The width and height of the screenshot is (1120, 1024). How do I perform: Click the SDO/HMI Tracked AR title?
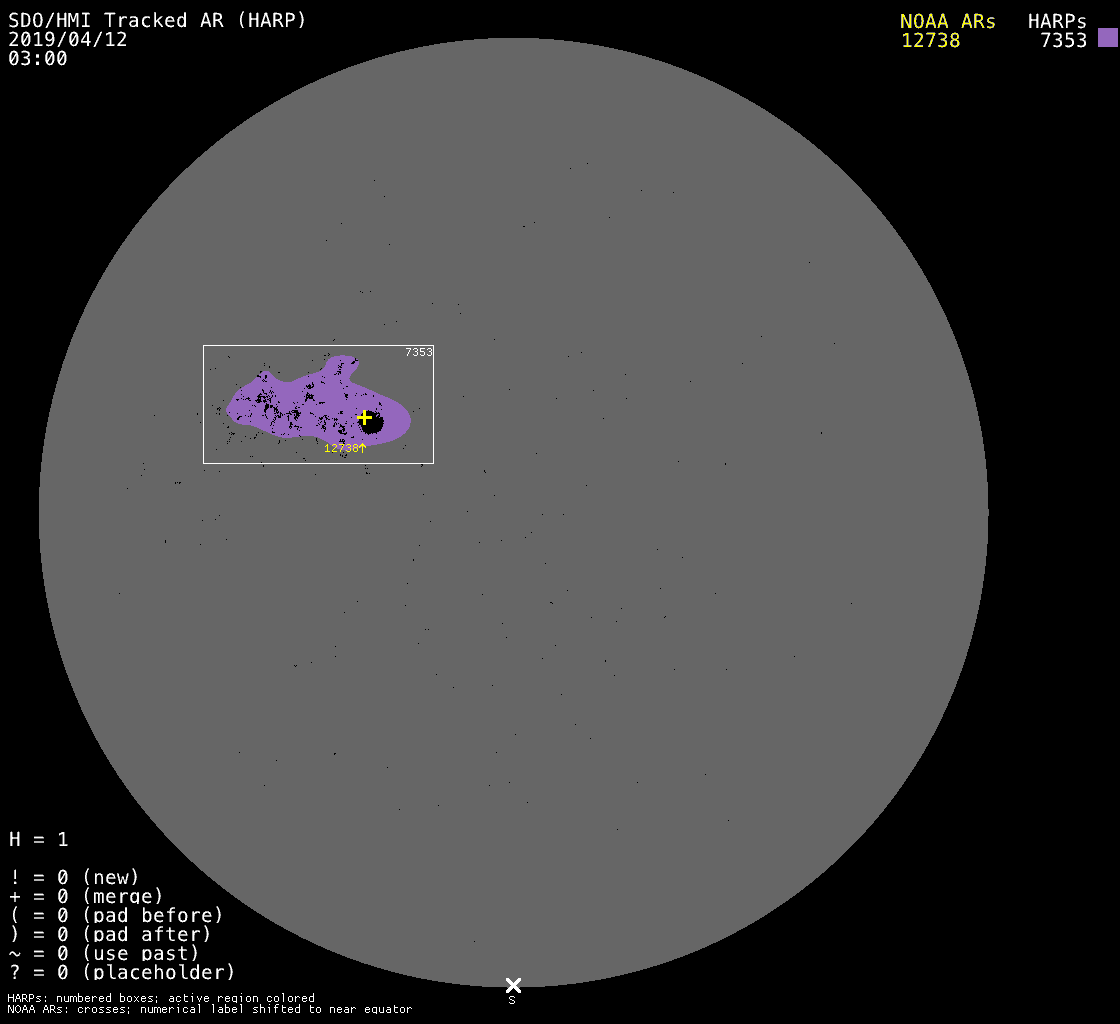click(x=157, y=20)
